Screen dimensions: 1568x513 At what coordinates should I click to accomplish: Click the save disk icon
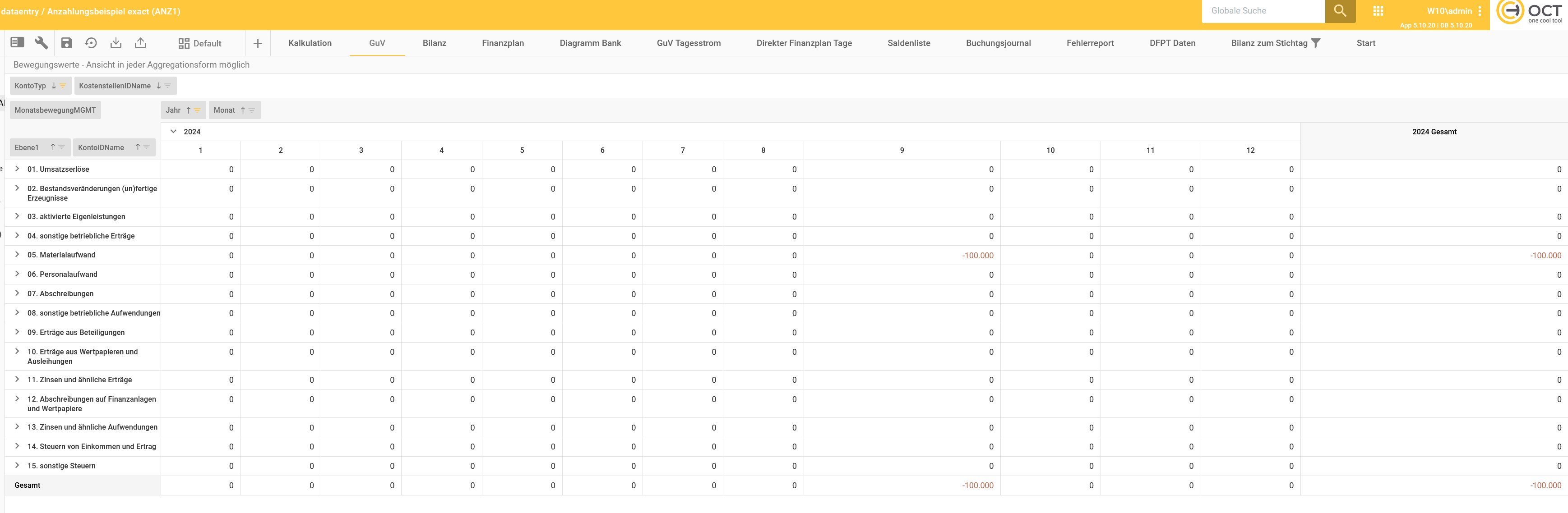(x=67, y=42)
